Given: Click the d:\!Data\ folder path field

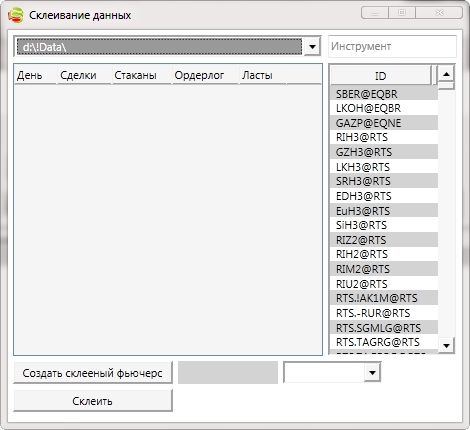Looking at the screenshot, I should click(x=159, y=47).
